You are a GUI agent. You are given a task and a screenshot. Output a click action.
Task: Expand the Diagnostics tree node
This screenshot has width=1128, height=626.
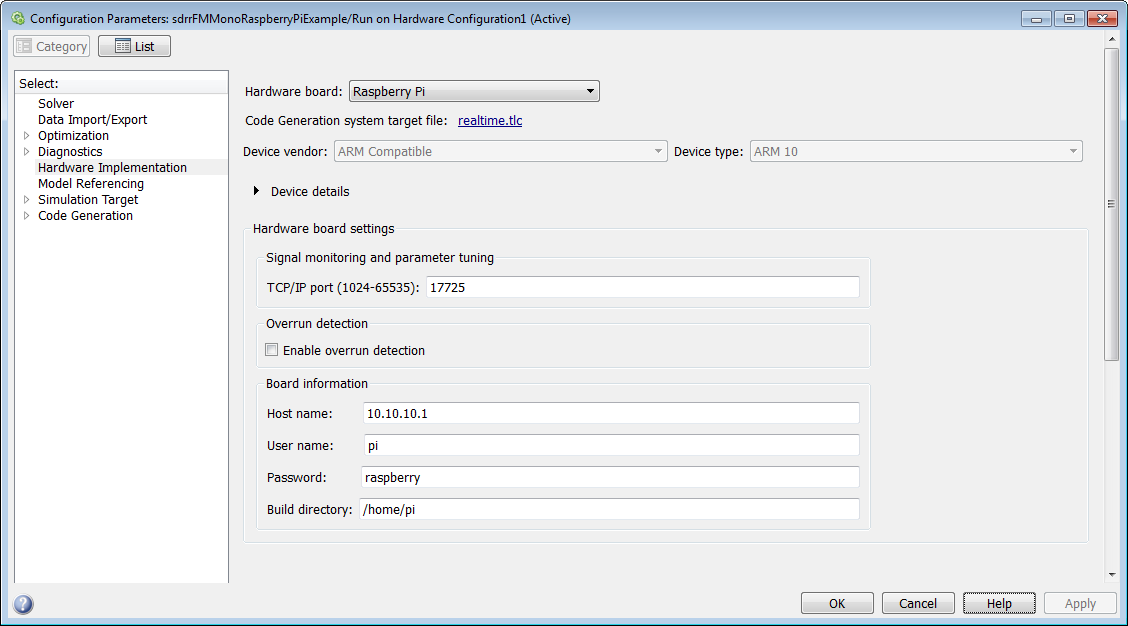[27, 152]
